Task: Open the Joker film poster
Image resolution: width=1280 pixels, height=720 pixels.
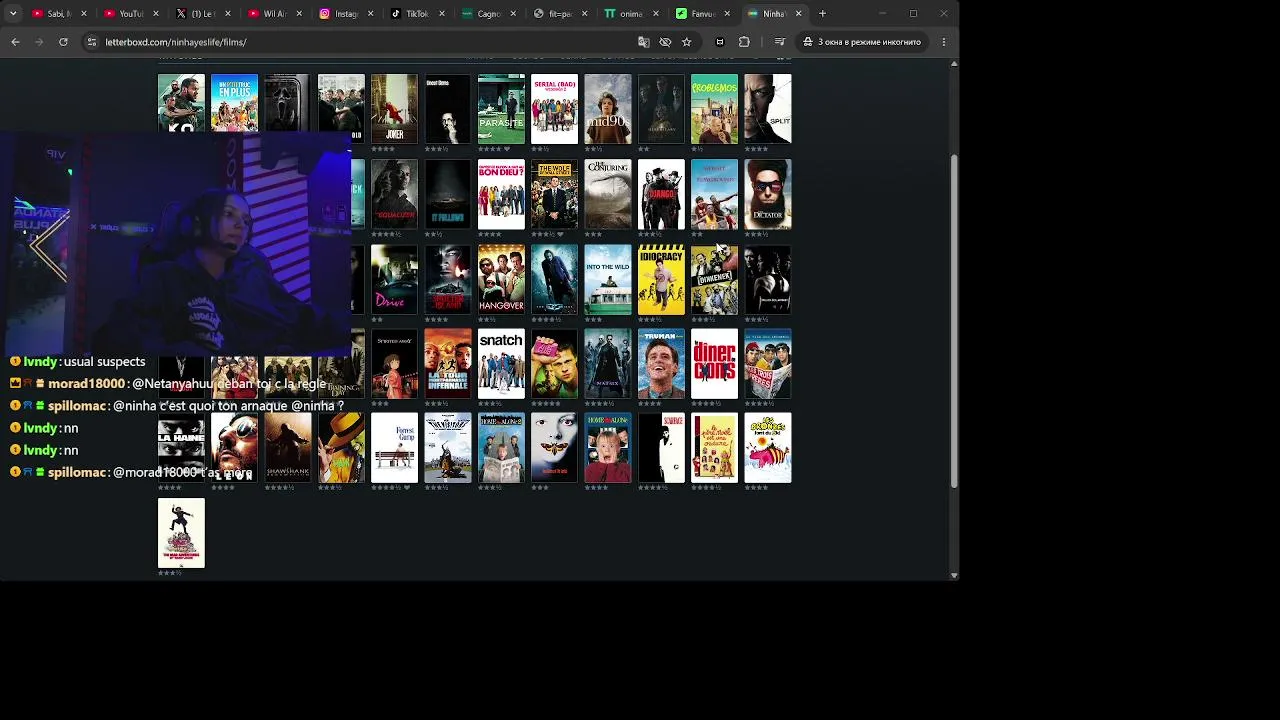Action: pos(394,108)
